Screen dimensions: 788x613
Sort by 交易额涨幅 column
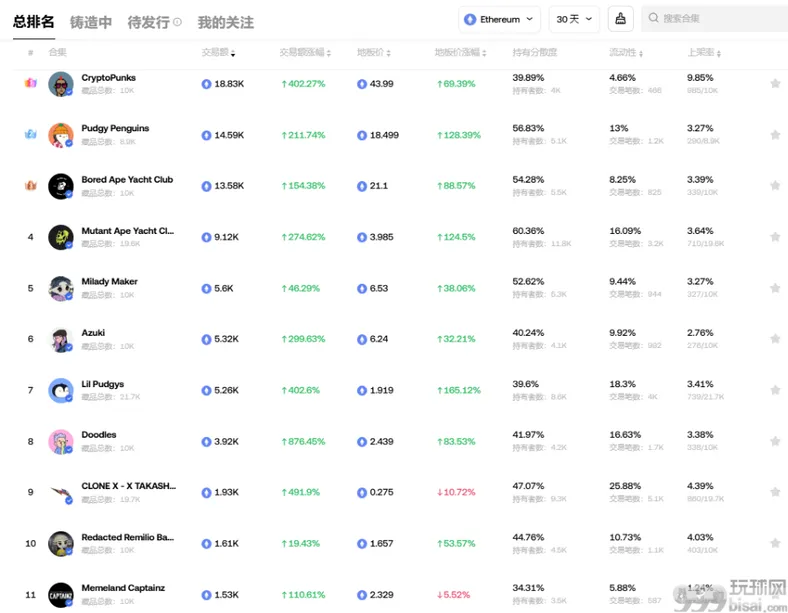[305, 52]
